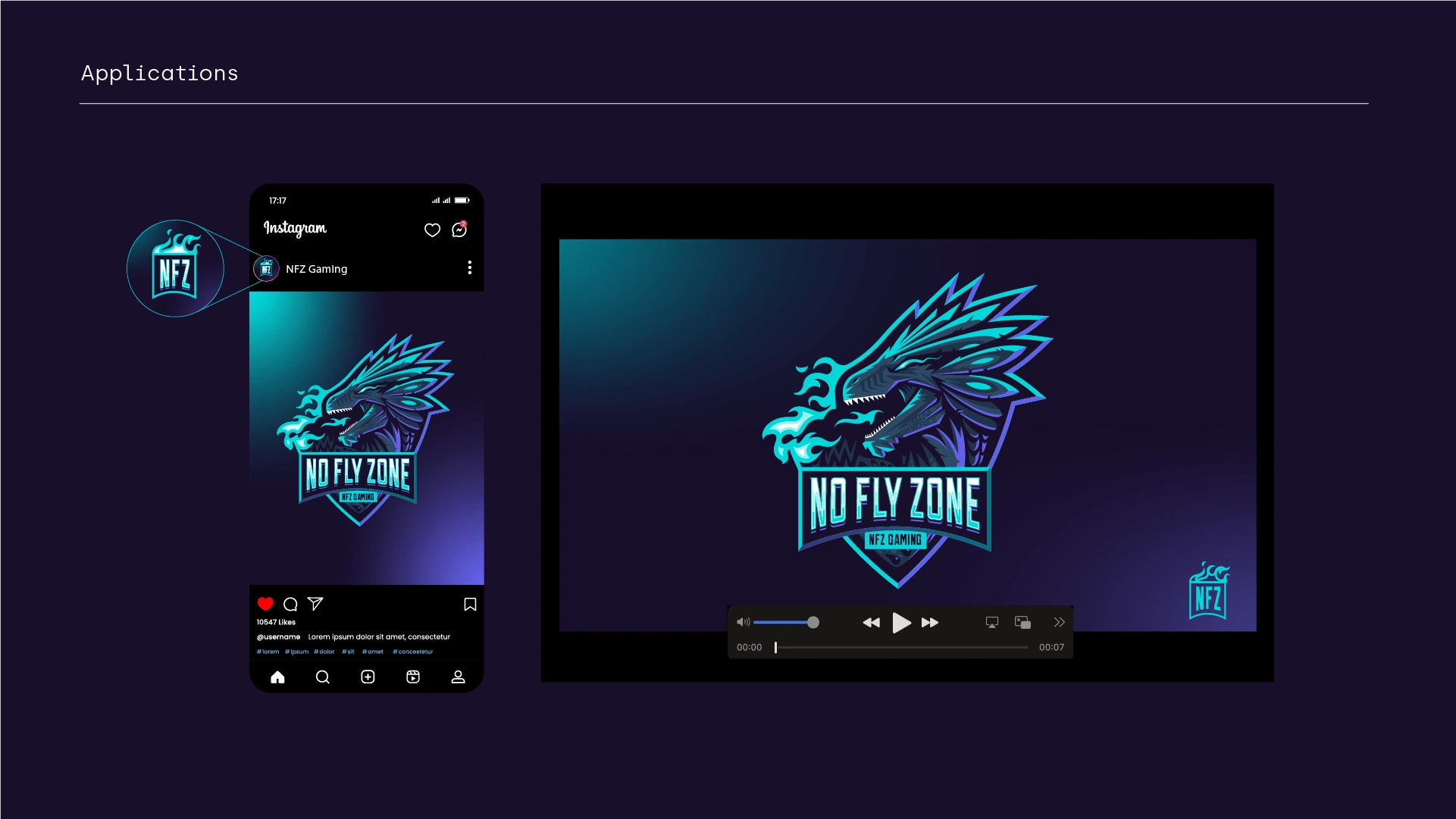Open the Reels tab icon

point(413,677)
